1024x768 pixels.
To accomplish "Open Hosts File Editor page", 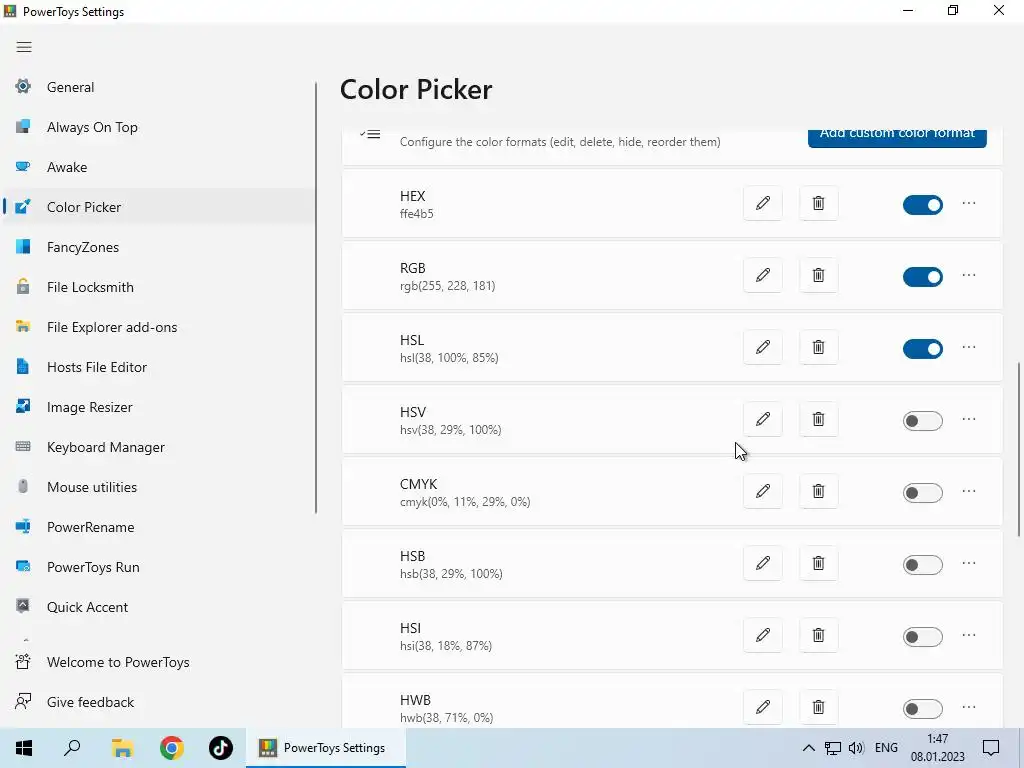I will (x=158, y=367).
